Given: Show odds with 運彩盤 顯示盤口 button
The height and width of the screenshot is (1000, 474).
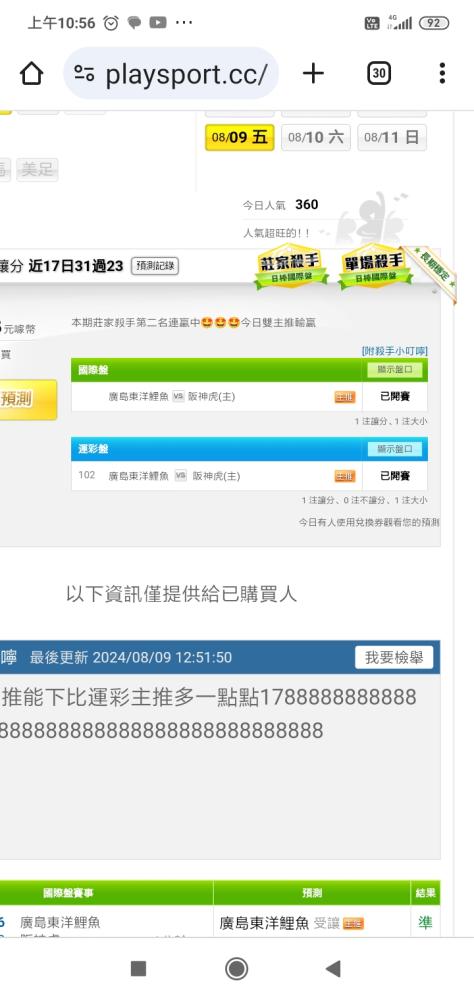Looking at the screenshot, I should pos(395,449).
